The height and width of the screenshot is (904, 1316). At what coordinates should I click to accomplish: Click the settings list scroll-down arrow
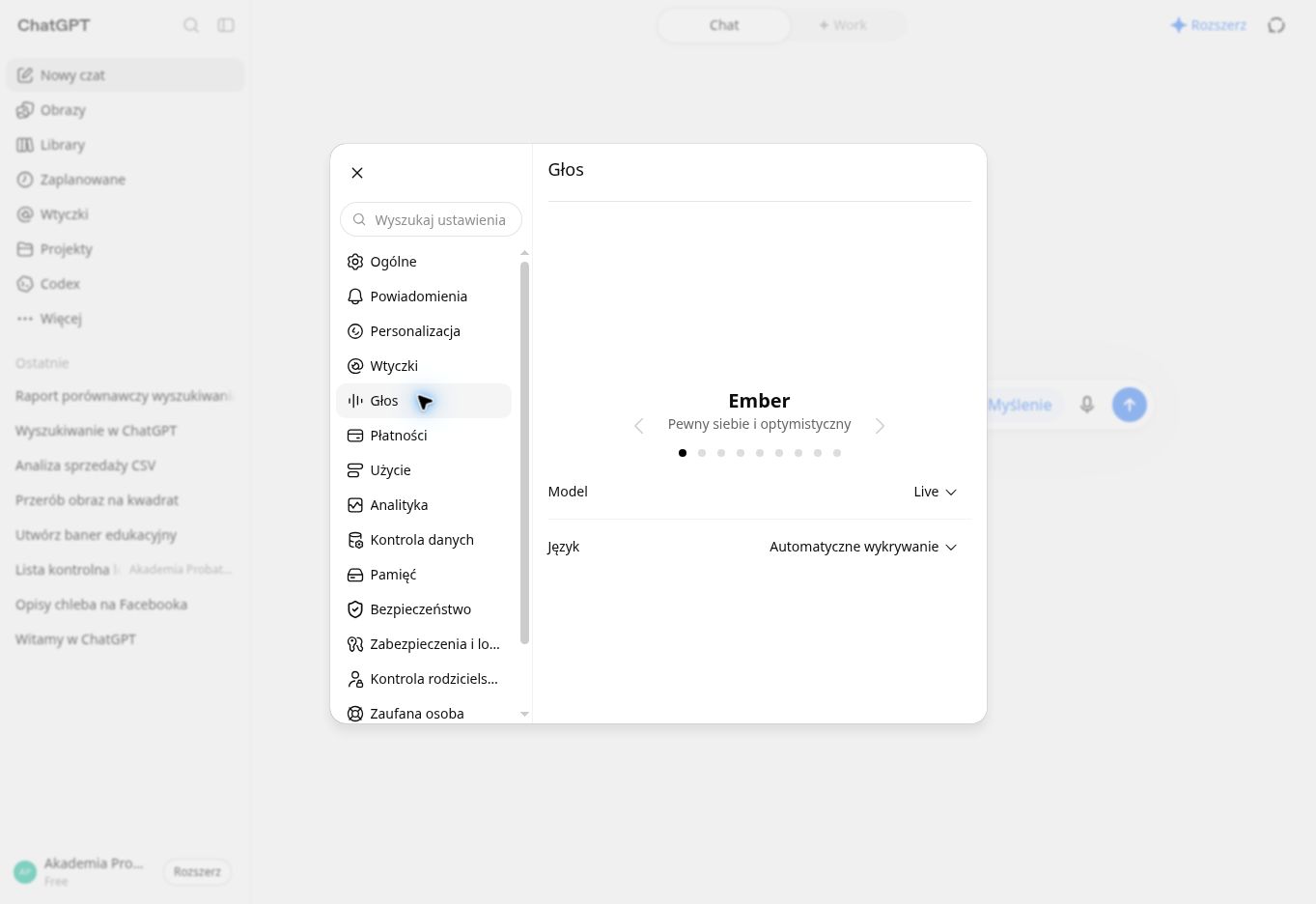pos(524,715)
